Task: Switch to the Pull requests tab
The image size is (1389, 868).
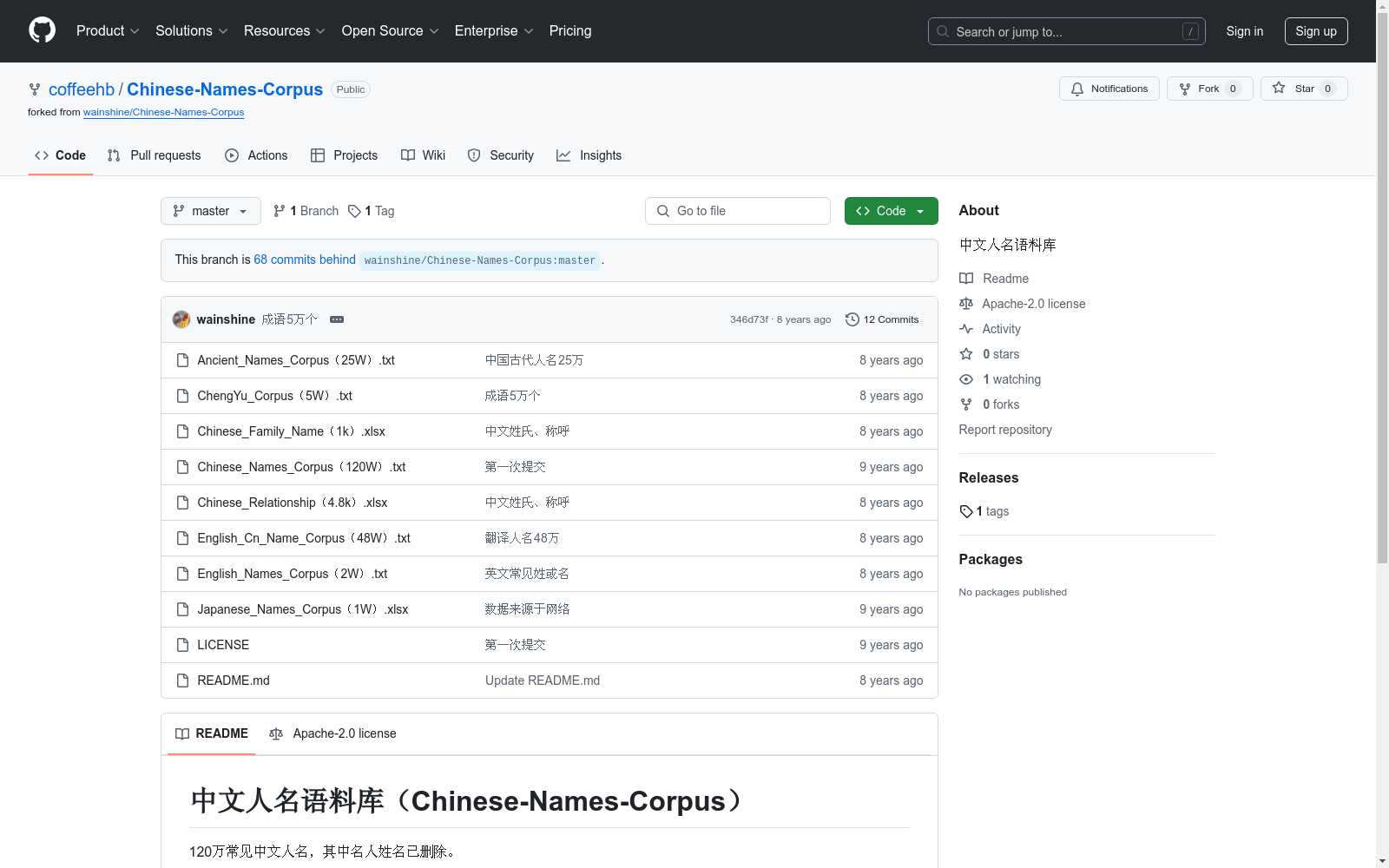Action: pyautogui.click(x=154, y=155)
